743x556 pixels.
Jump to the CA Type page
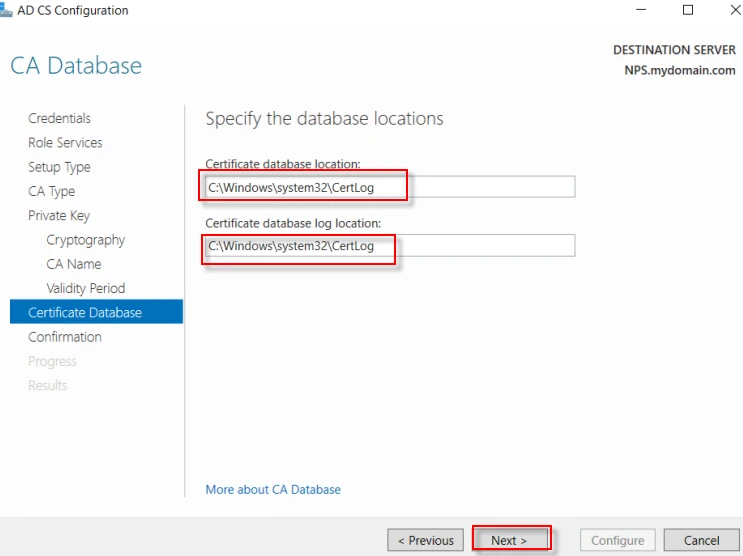coord(51,191)
